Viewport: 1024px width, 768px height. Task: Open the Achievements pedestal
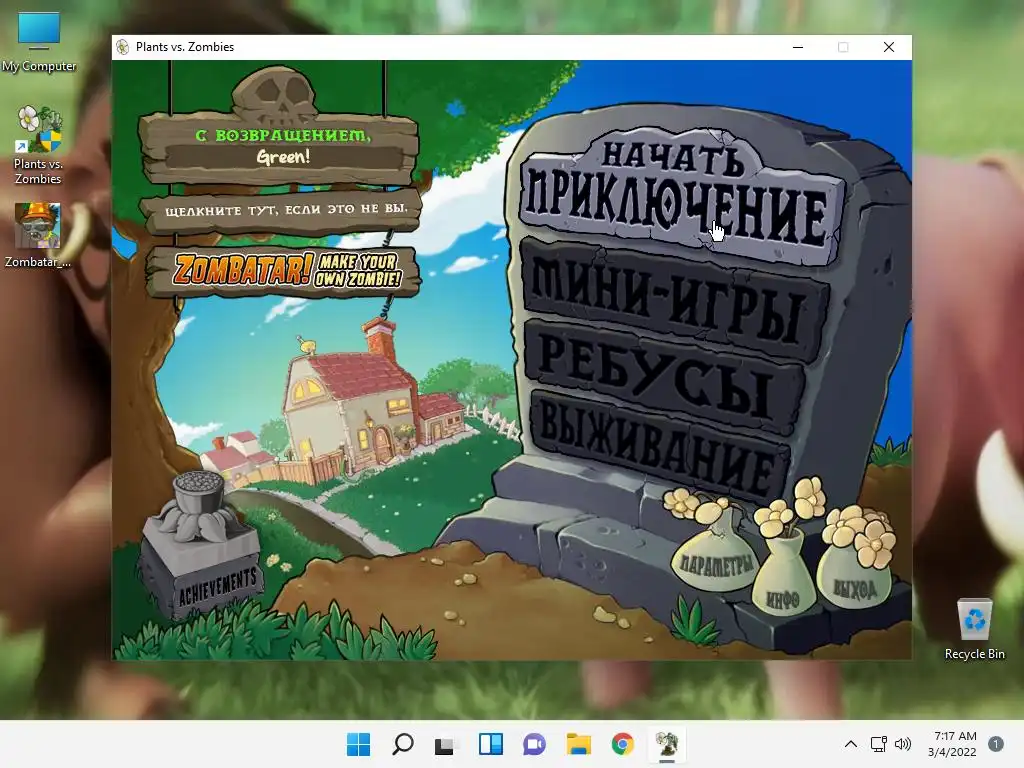coord(202,547)
